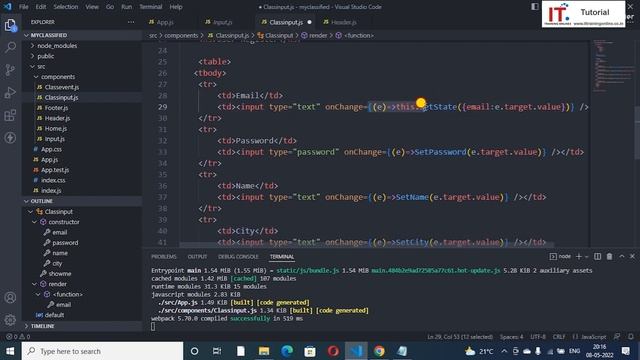640x360 pixels.
Task: Kill terminal with trash icon
Action: tap(609, 256)
